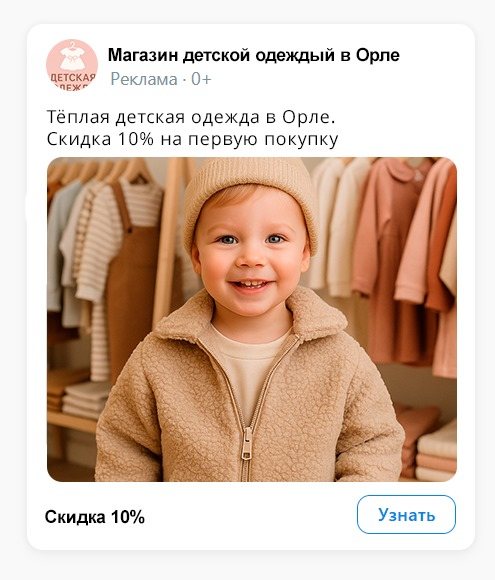495x580 pixels.
Task: Click the "Тёплая детская одежда в Орле." text
Action: pyautogui.click(x=191, y=117)
